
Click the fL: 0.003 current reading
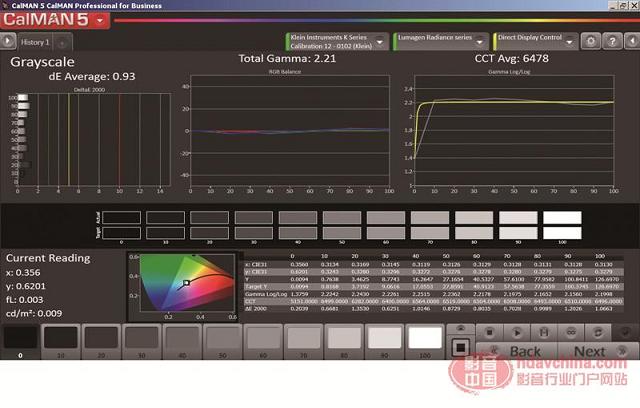[x=24, y=299]
